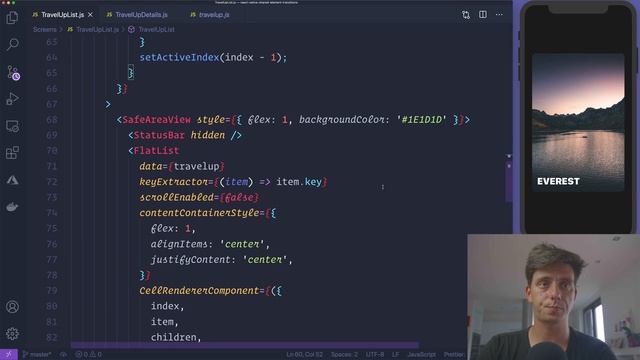Click 'SafeAreaView' tag in code
This screenshot has width=640, height=360.
click(157, 120)
